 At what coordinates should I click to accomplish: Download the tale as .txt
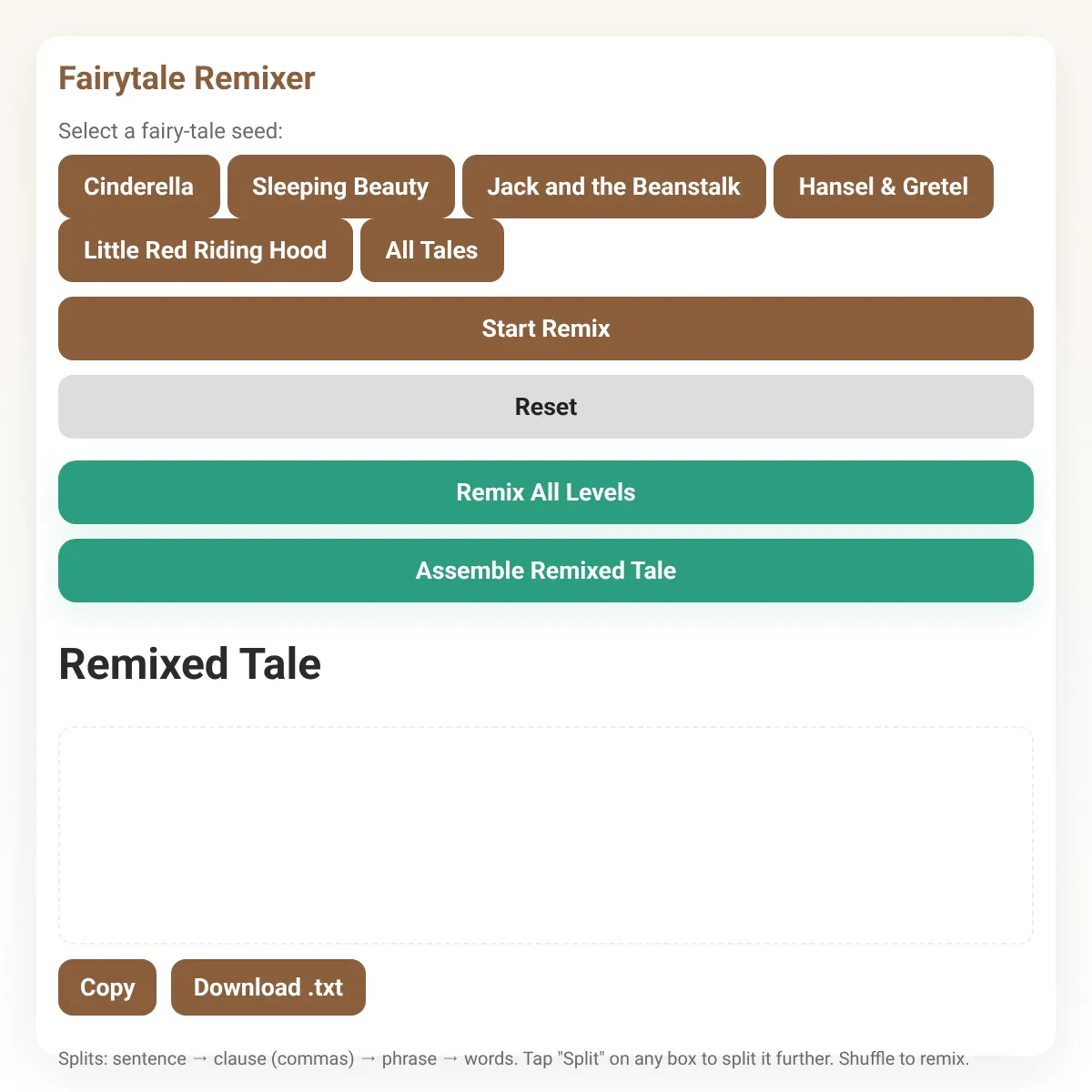(x=268, y=987)
